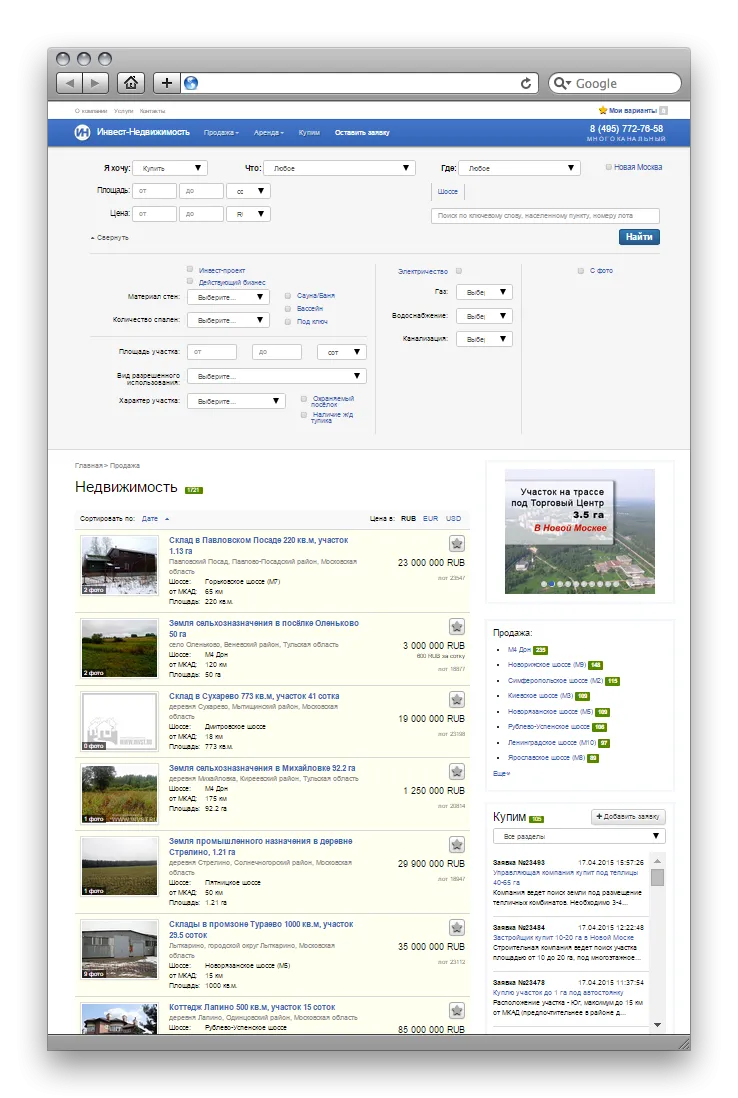Check the Инвест-проект option
This screenshot has height=1098, width=738.
pos(190,269)
